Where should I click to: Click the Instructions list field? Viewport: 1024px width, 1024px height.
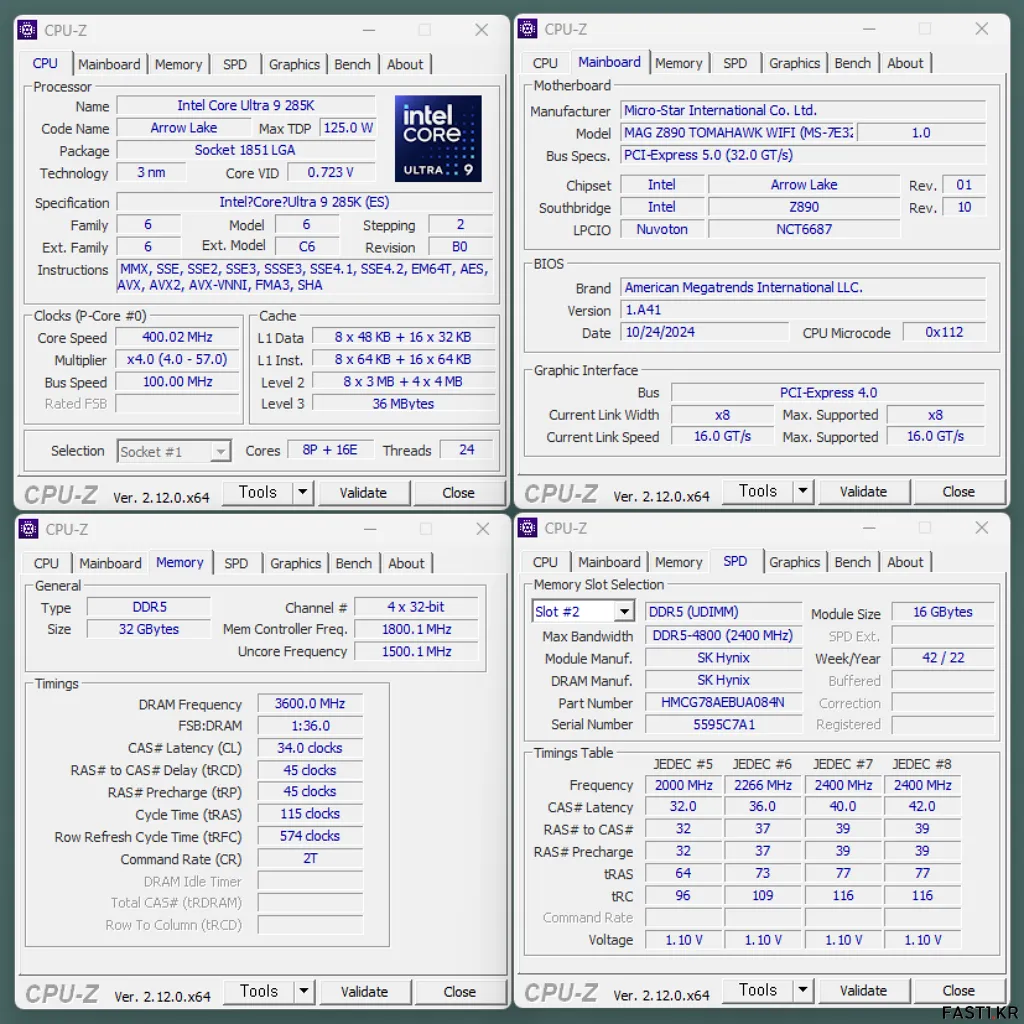[x=304, y=277]
